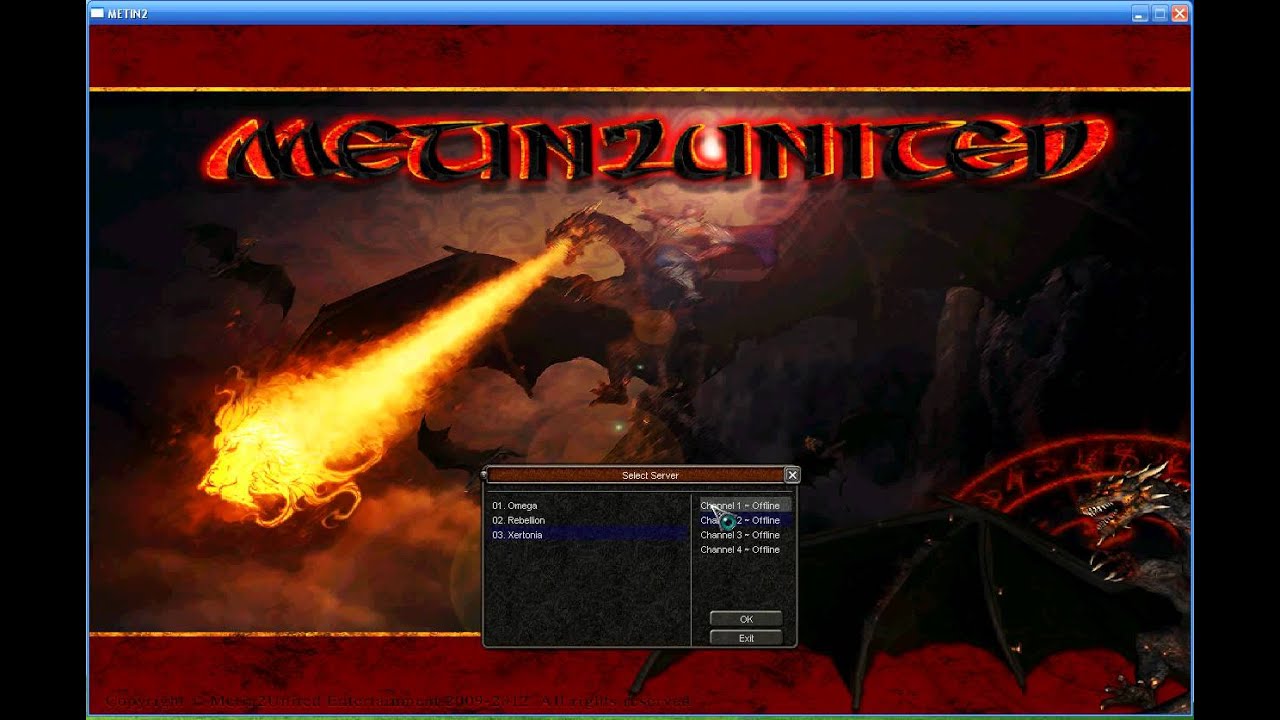Image resolution: width=1280 pixels, height=720 pixels.
Task: Select the 01. Omega server
Action: (587, 506)
